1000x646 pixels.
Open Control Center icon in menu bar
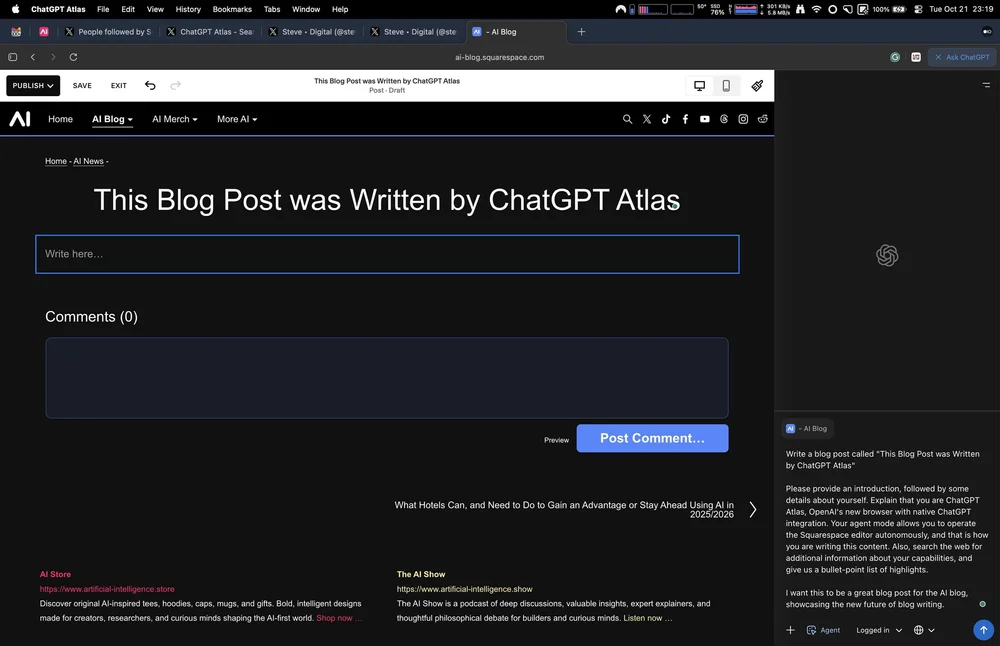point(918,10)
